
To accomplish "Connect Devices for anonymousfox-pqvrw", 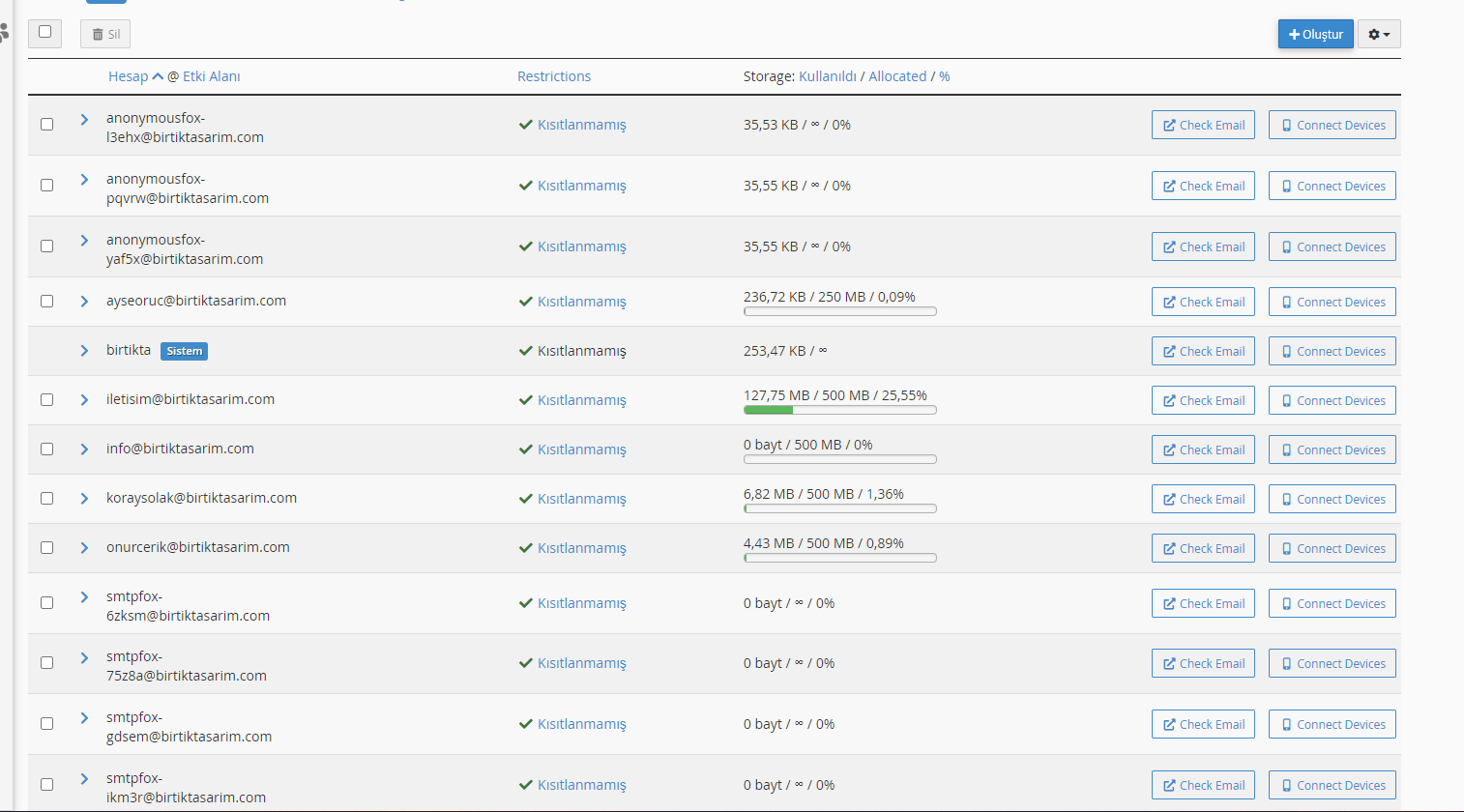I will tap(1332, 186).
